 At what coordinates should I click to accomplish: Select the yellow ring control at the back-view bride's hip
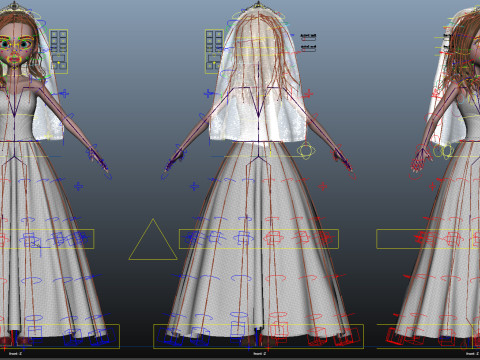coord(306,150)
